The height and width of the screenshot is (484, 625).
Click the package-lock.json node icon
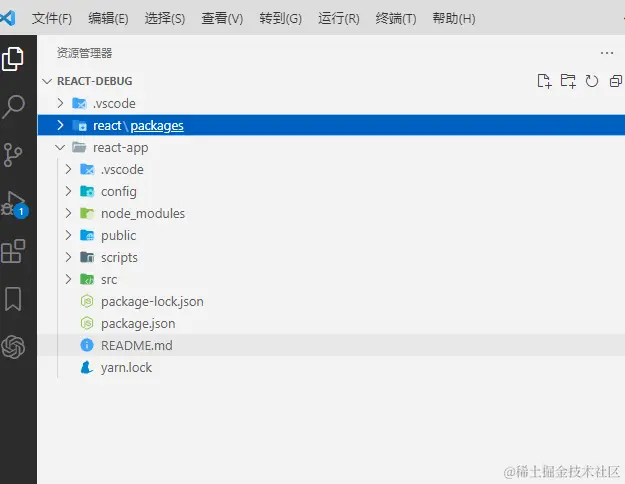click(x=86, y=301)
